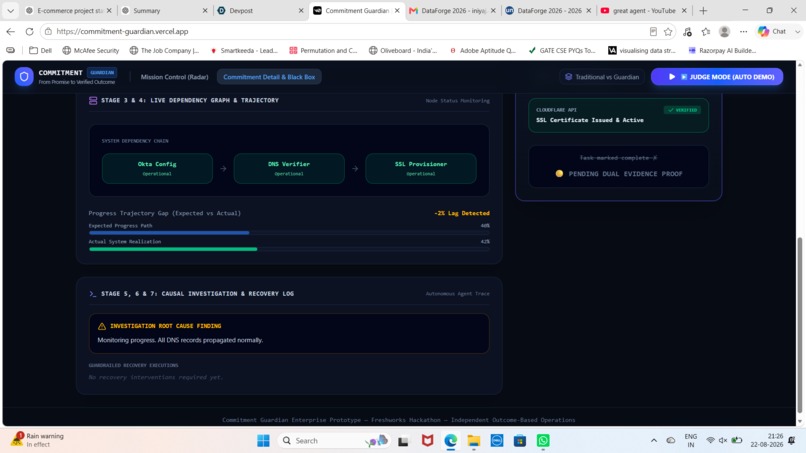Add this page to favorites star

point(668,31)
